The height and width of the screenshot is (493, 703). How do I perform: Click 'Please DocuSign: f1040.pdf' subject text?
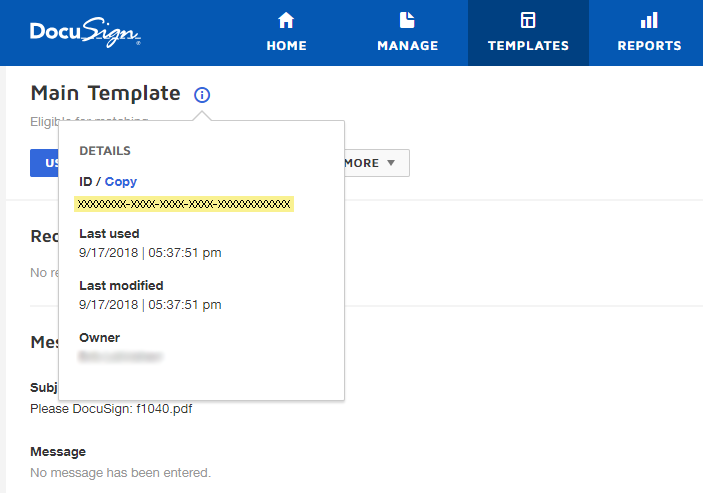click(111, 409)
